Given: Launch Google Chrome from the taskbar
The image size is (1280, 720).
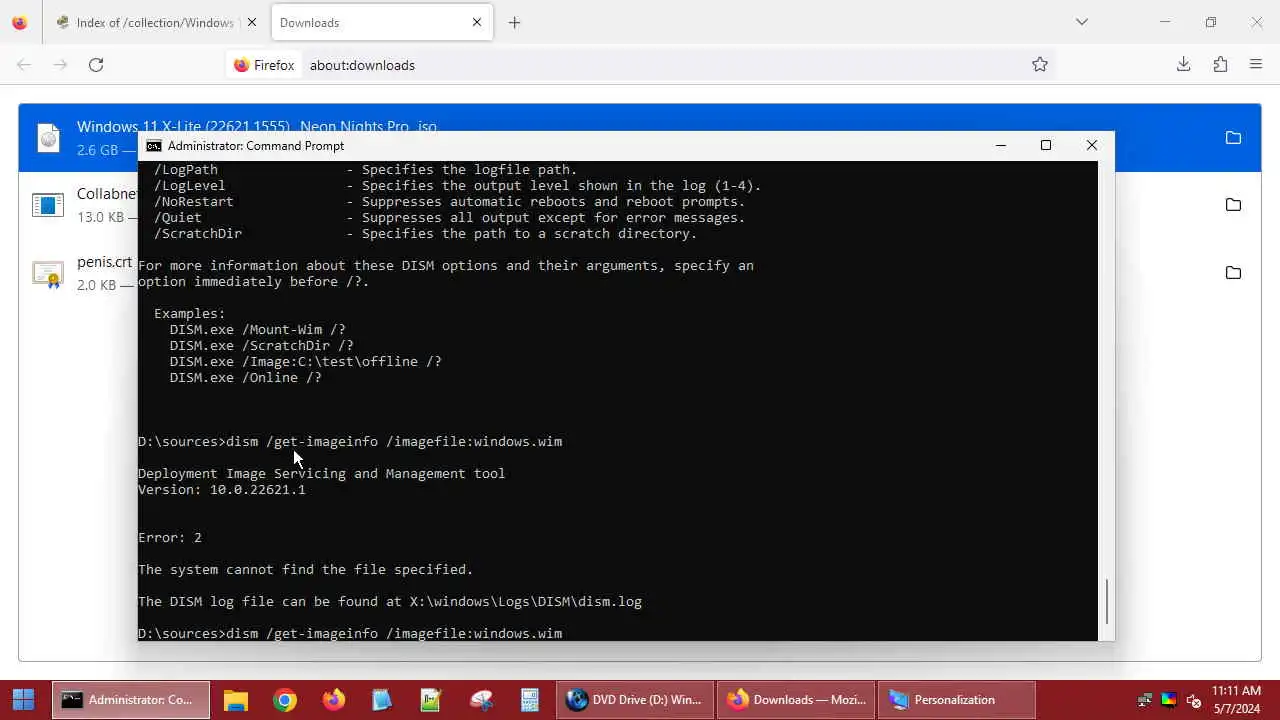Looking at the screenshot, I should (285, 700).
